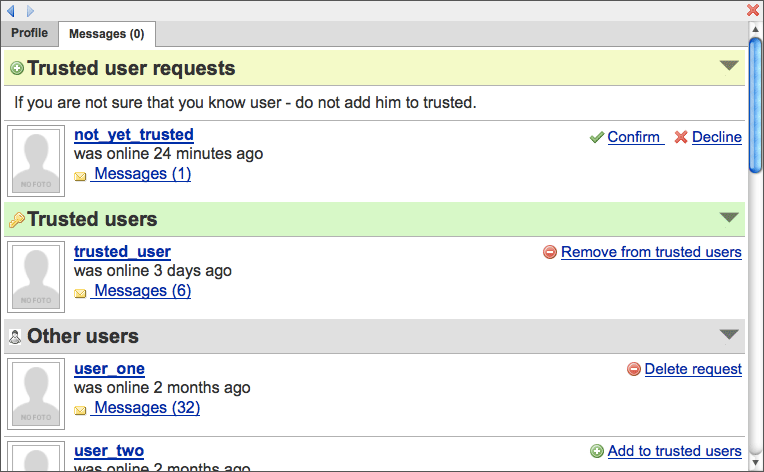Screen dimensions: 764x472
Task: Open Messages (32) for user_one
Action: 146,408
